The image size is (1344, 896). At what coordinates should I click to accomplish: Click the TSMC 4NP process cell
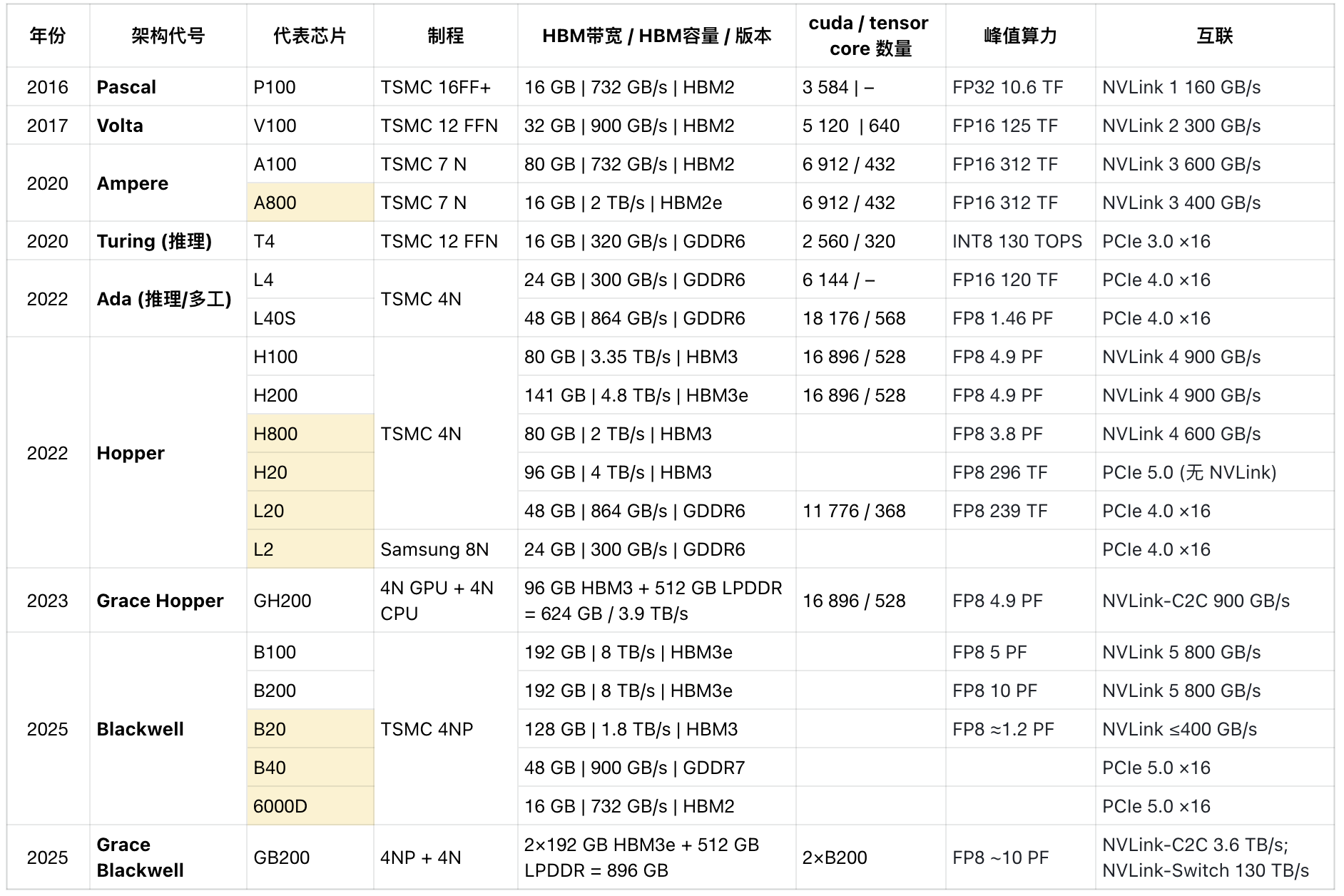tap(446, 729)
